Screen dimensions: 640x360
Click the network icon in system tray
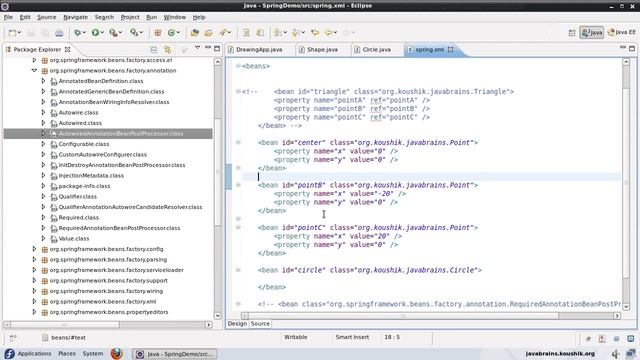[x=631, y=354]
